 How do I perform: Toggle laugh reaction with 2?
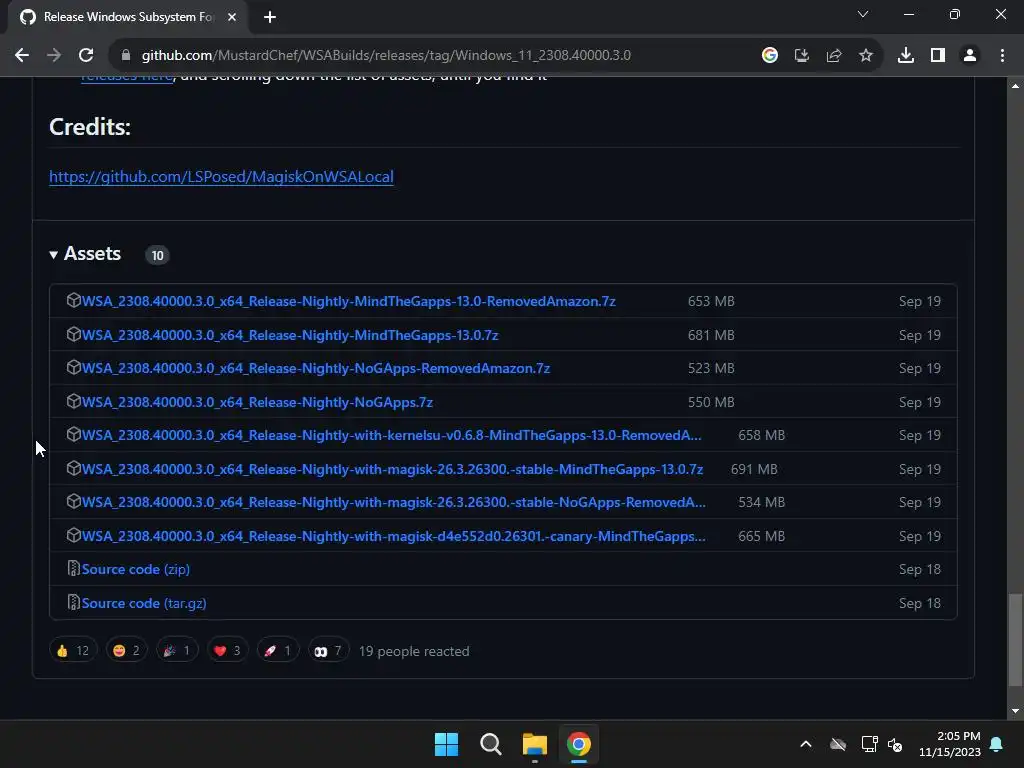[x=126, y=650]
